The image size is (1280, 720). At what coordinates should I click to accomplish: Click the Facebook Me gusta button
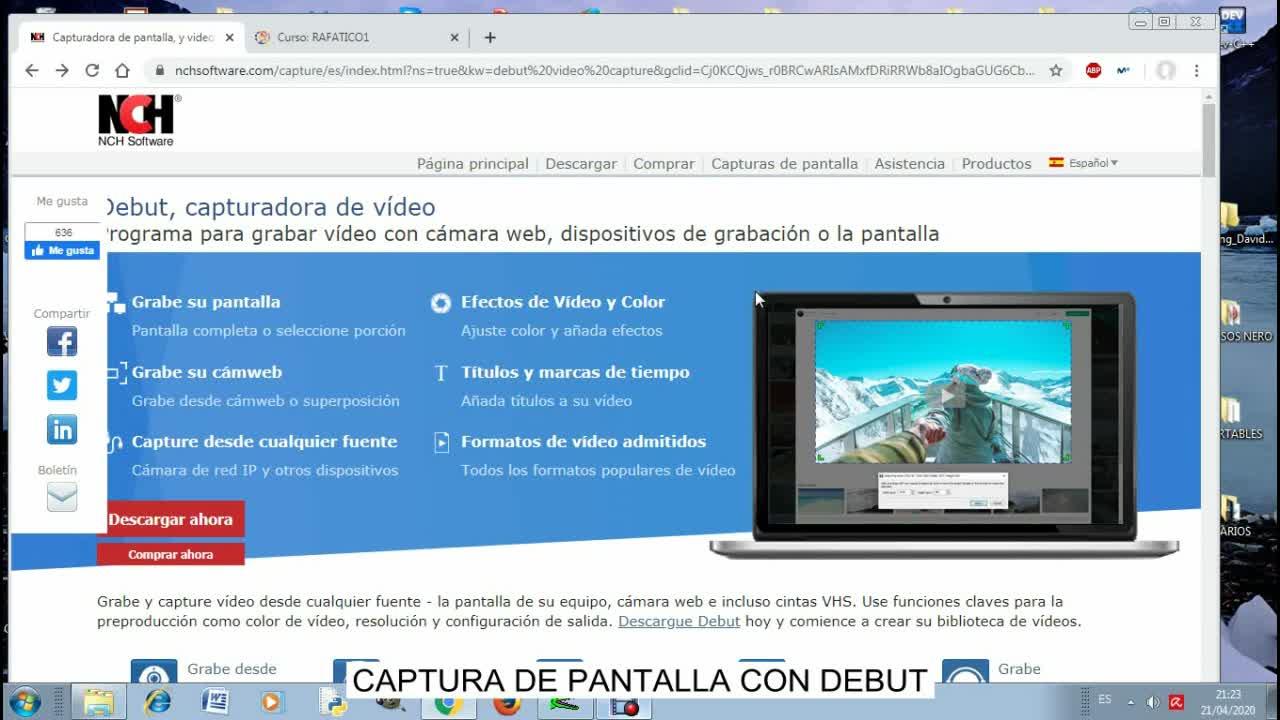tap(62, 250)
